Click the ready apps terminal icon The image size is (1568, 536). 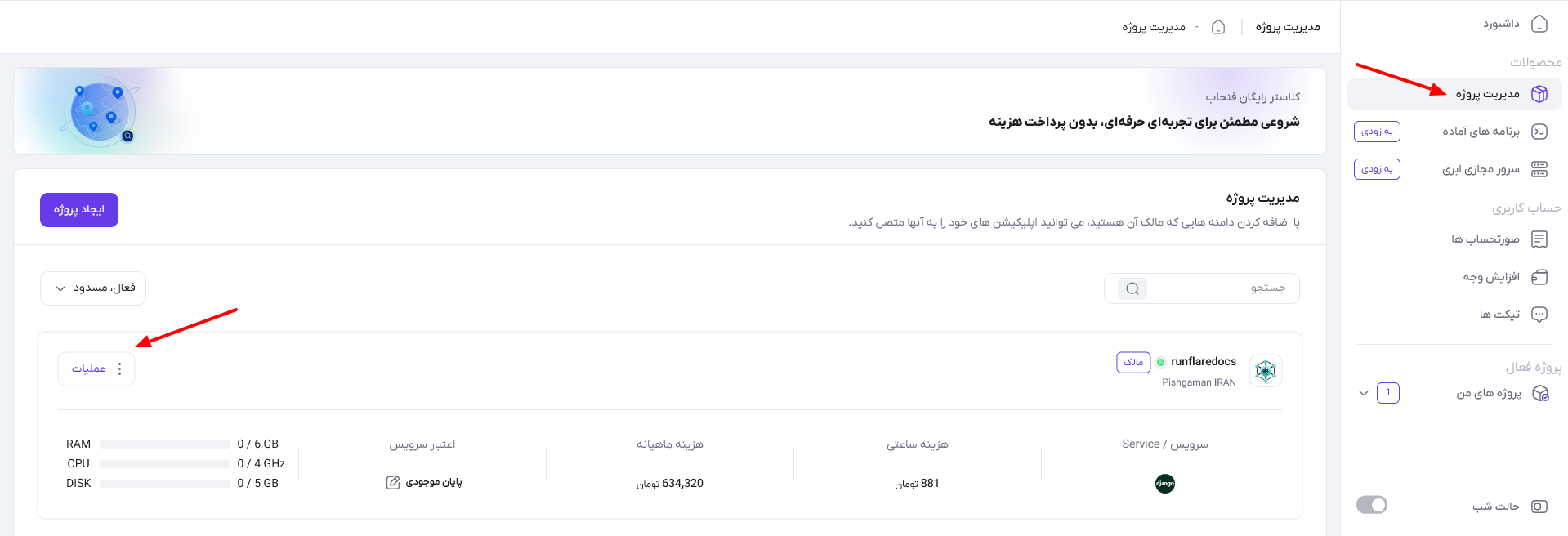[x=1539, y=132]
